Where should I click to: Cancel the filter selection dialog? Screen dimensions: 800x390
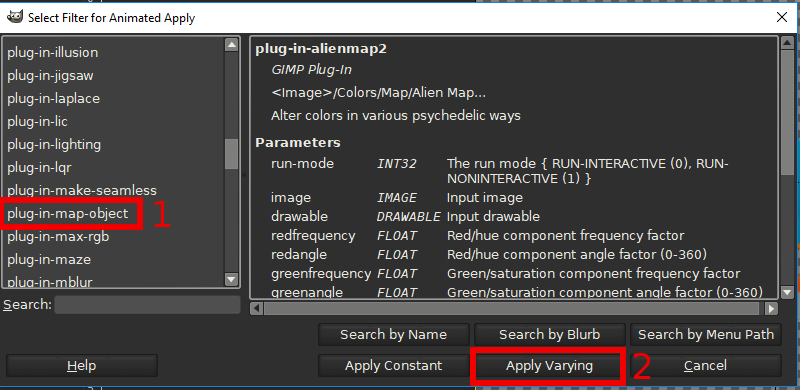tap(706, 366)
